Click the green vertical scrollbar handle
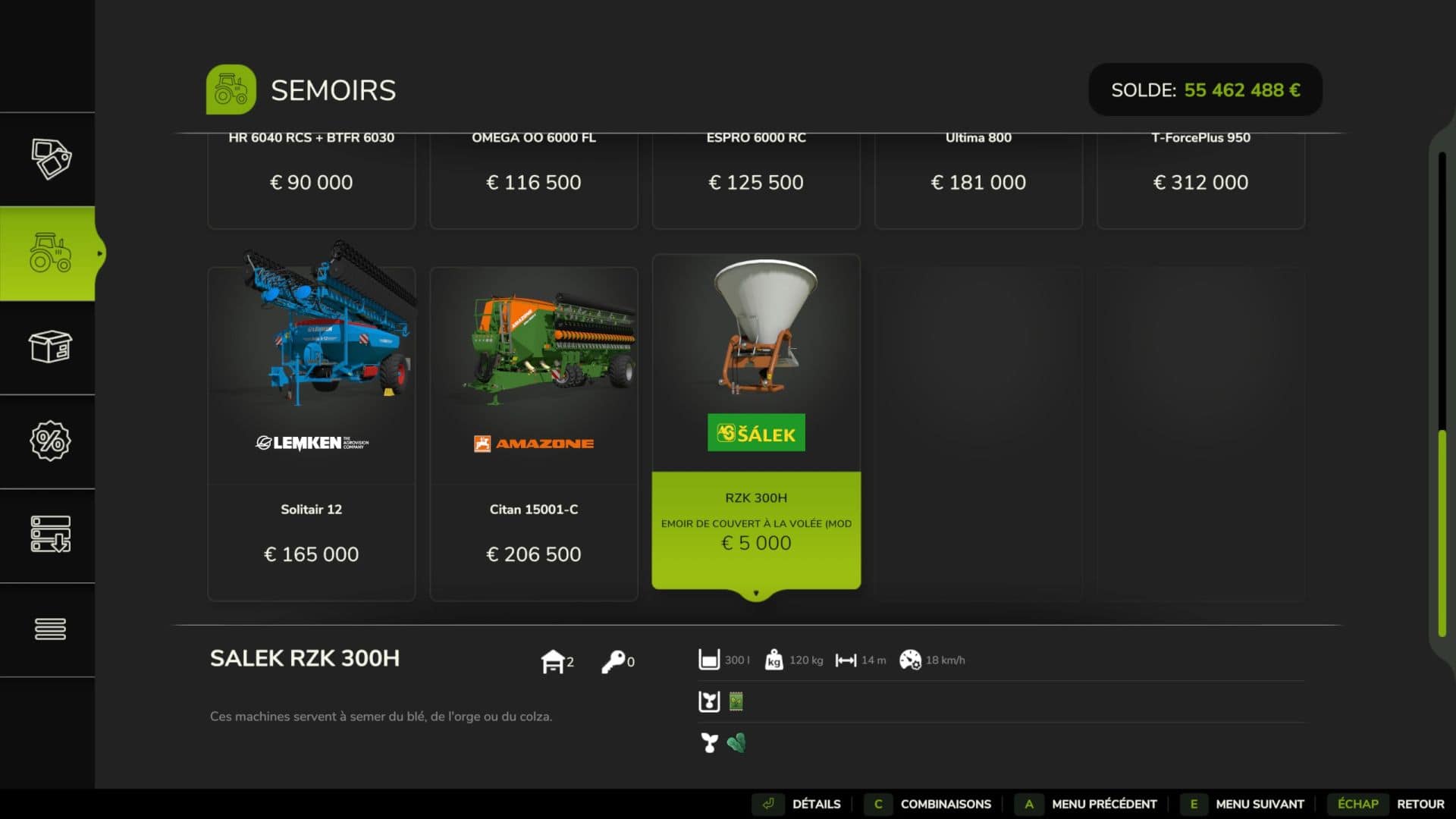The image size is (1456, 819). pos(1442,533)
